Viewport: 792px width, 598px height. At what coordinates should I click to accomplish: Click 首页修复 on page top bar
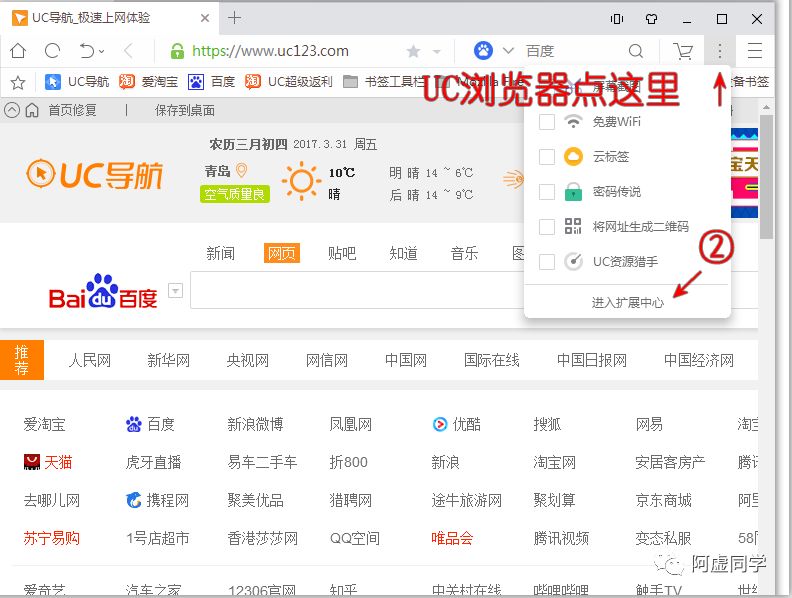72,110
